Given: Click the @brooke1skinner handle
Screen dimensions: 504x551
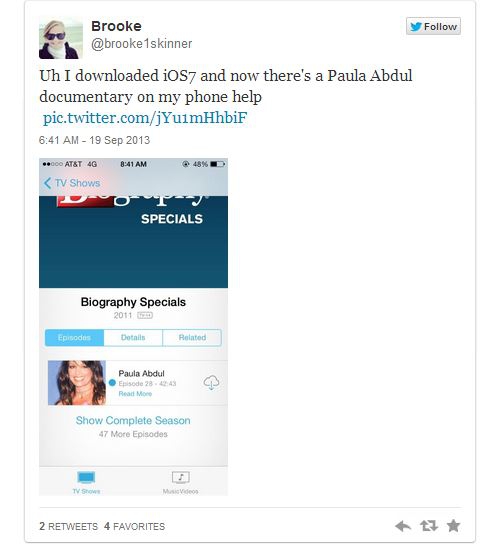Looking at the screenshot, I should click(141, 44).
